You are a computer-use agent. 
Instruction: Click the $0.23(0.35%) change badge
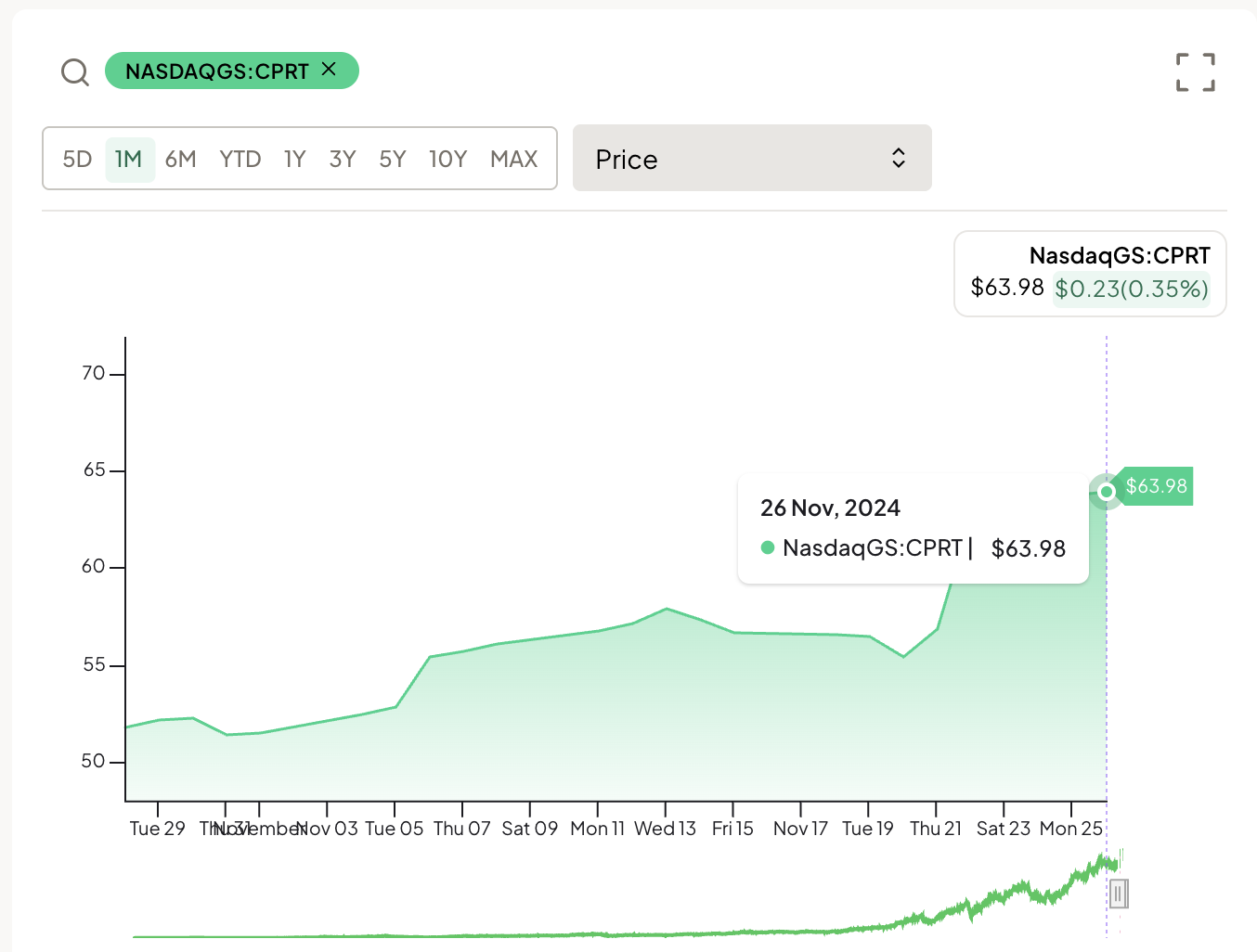pos(1132,289)
